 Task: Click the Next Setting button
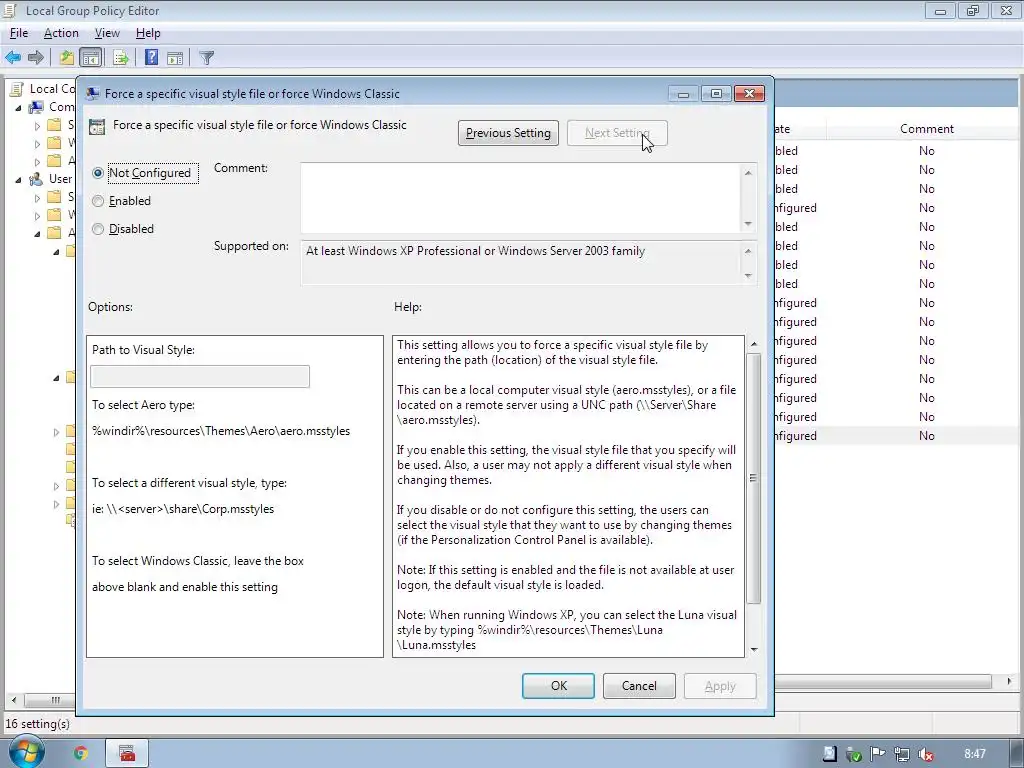617,133
